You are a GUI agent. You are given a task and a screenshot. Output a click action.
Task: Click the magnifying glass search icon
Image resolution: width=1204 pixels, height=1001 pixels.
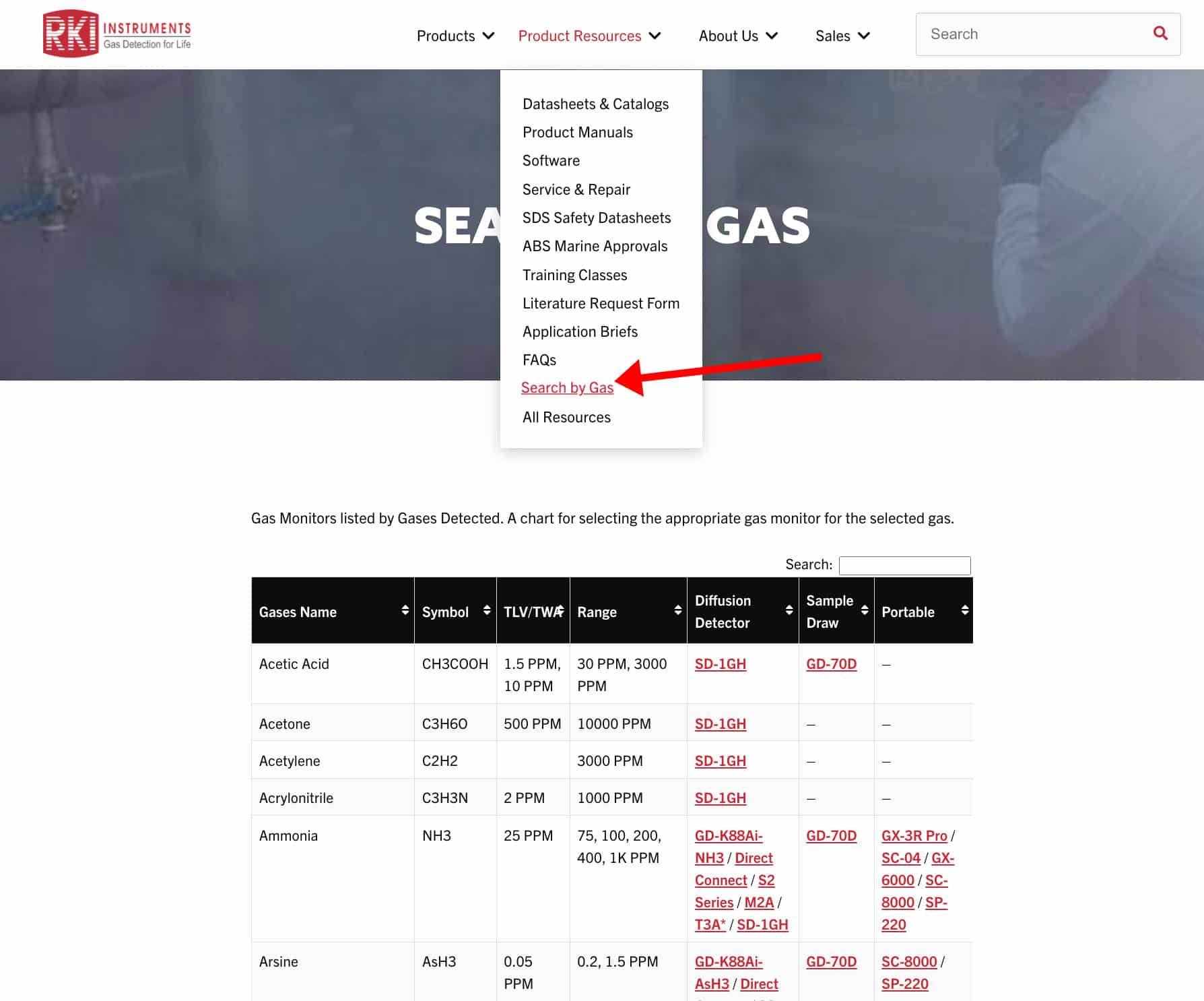click(x=1160, y=33)
